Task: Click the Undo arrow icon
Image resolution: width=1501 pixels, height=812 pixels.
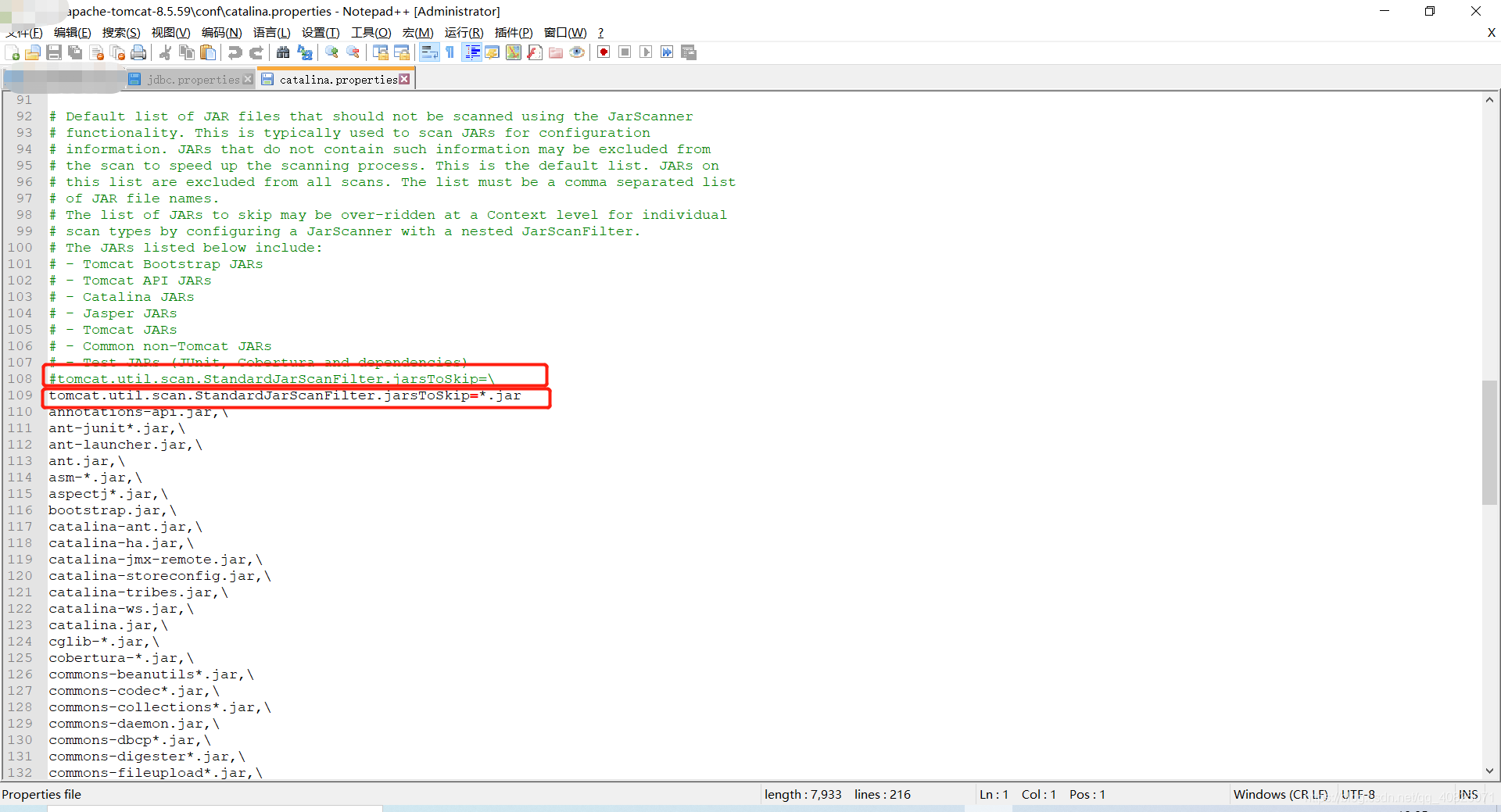Action: point(234,52)
